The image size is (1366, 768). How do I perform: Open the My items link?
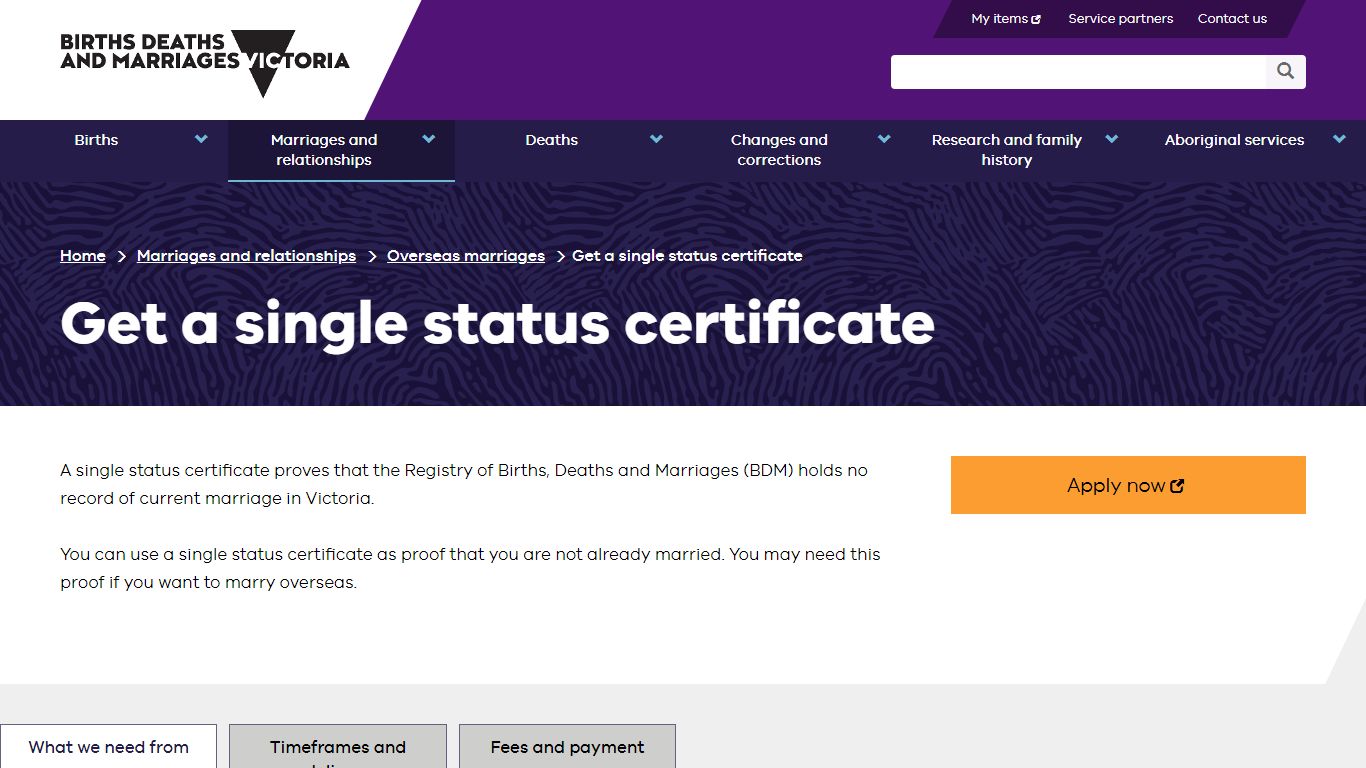[1006, 18]
